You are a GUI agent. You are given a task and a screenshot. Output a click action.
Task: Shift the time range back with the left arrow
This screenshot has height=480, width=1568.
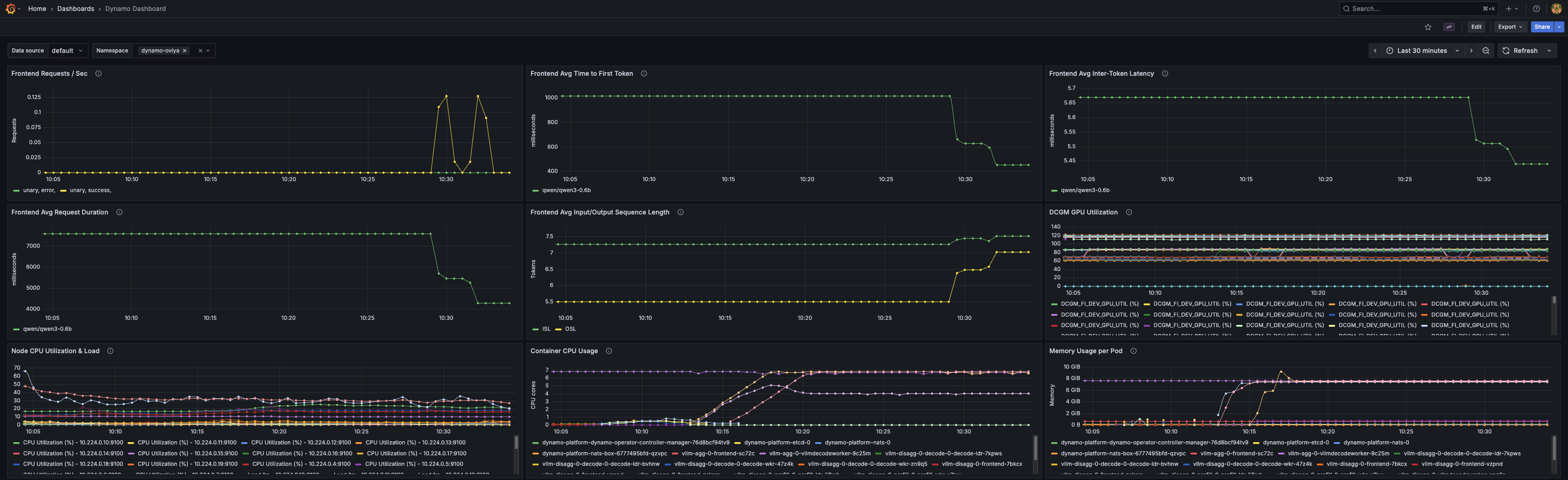tap(1375, 51)
